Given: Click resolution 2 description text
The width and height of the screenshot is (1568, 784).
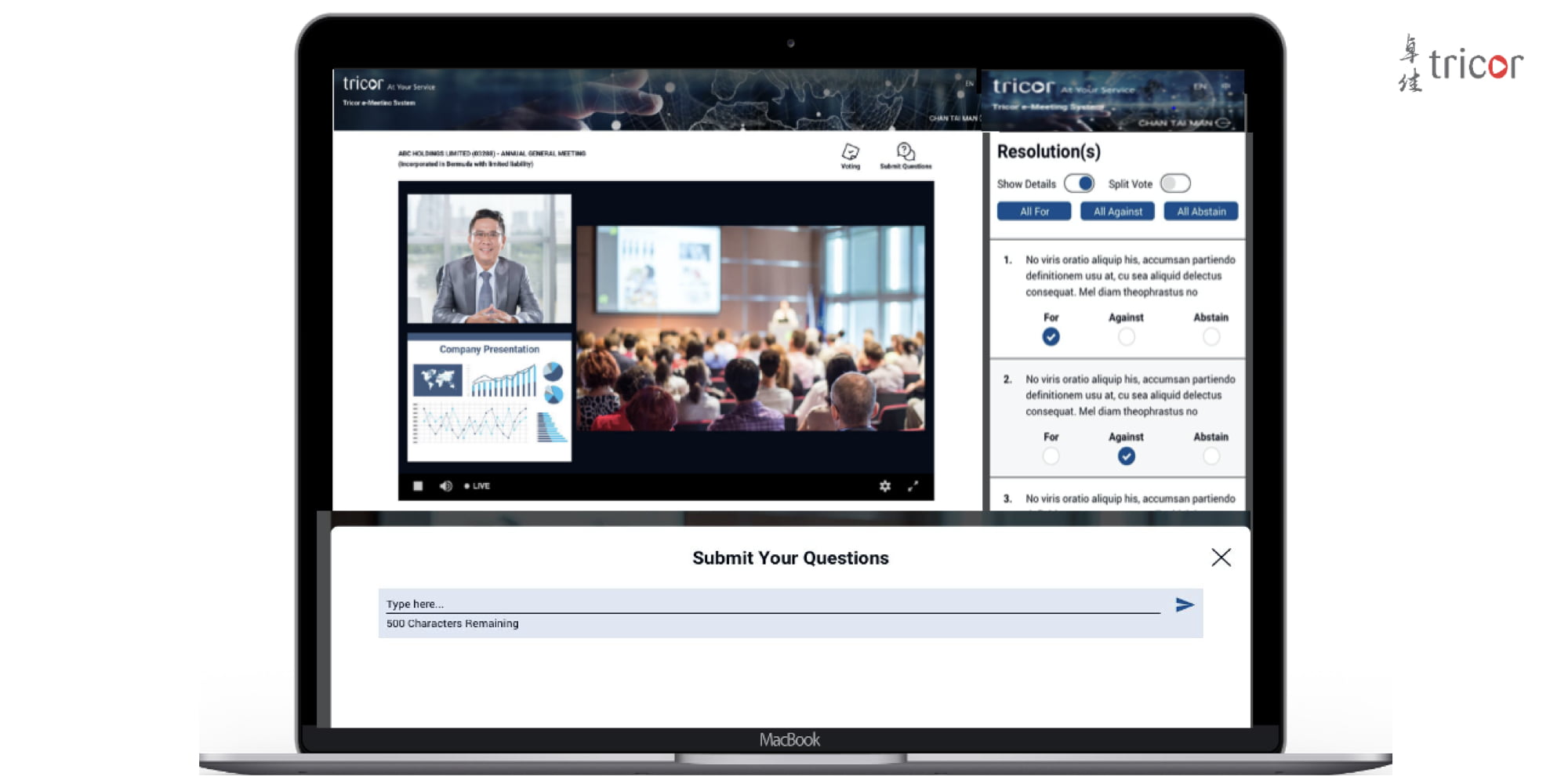Looking at the screenshot, I should point(1130,395).
